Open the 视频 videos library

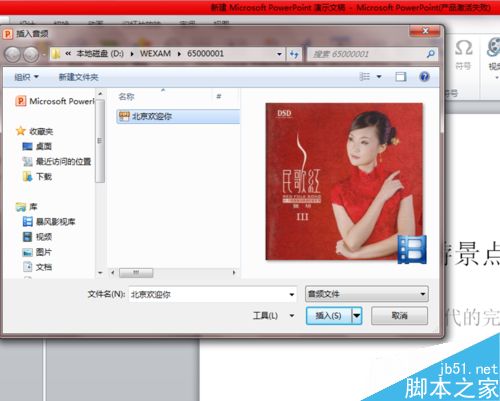coord(37,237)
